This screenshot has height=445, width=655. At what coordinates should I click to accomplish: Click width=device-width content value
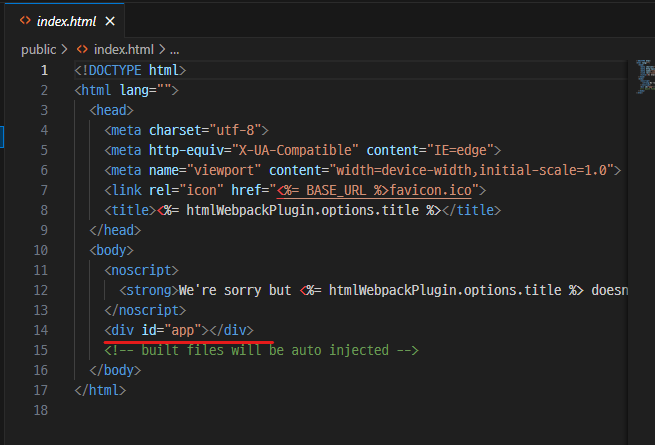tap(472, 170)
